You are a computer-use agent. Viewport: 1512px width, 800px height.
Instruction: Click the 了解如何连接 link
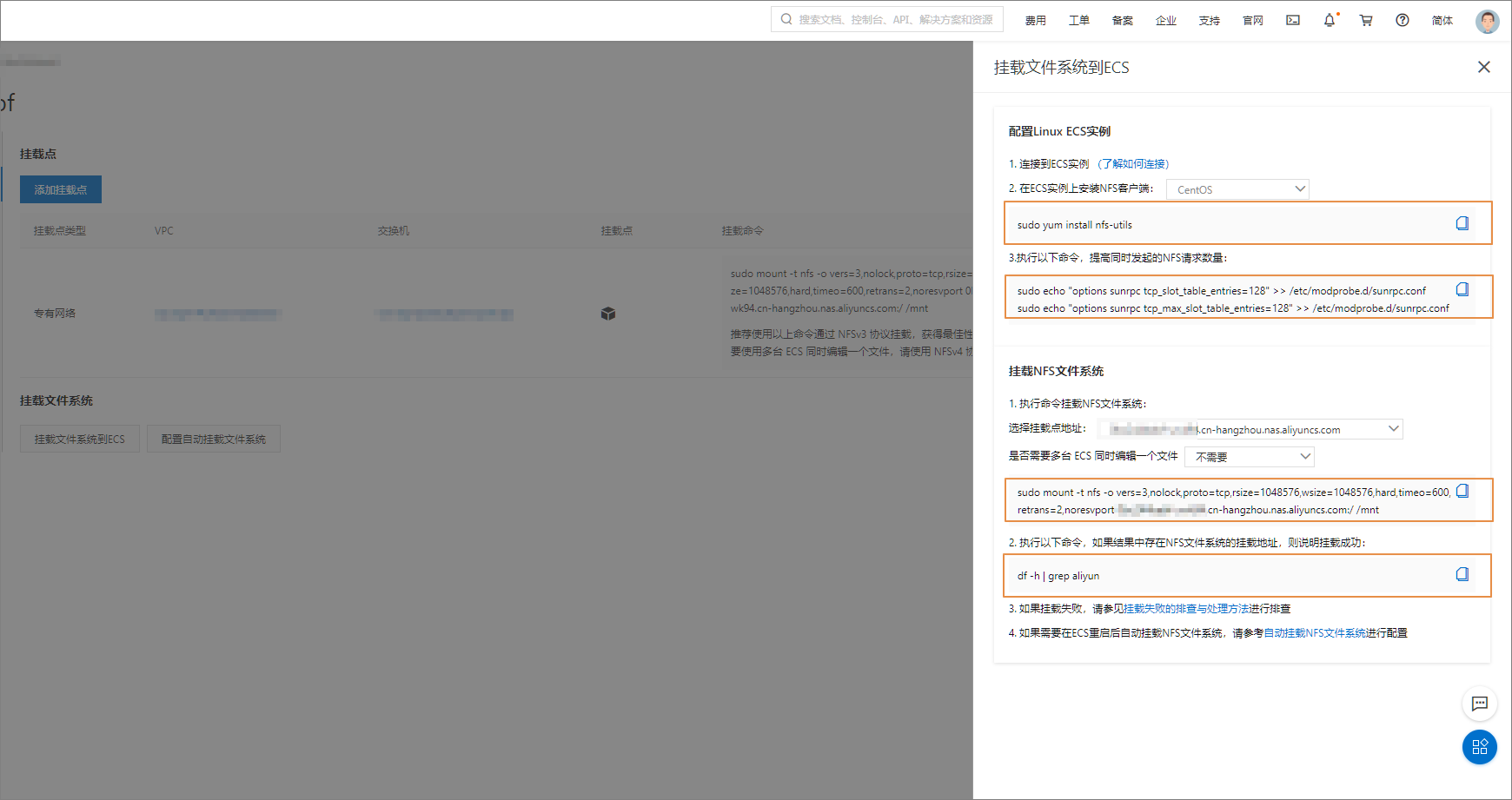pyautogui.click(x=1133, y=163)
